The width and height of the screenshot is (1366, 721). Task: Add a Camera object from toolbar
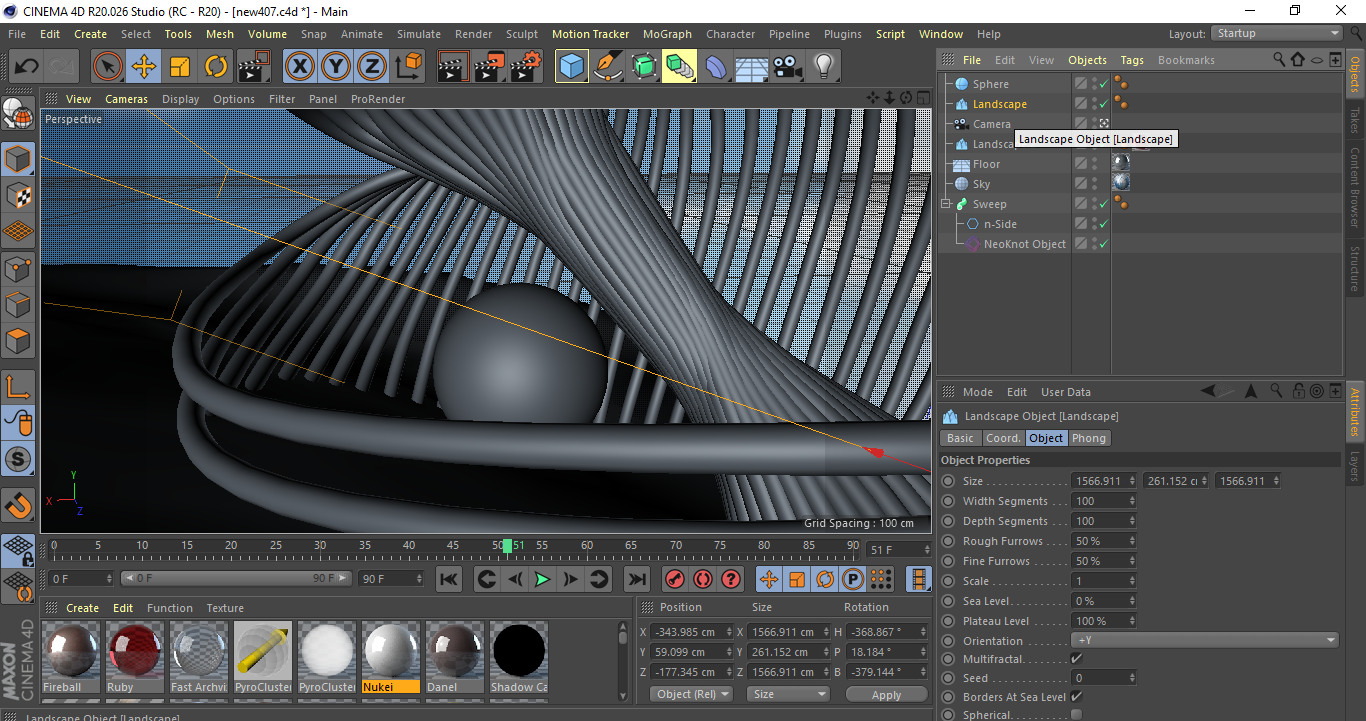787,67
